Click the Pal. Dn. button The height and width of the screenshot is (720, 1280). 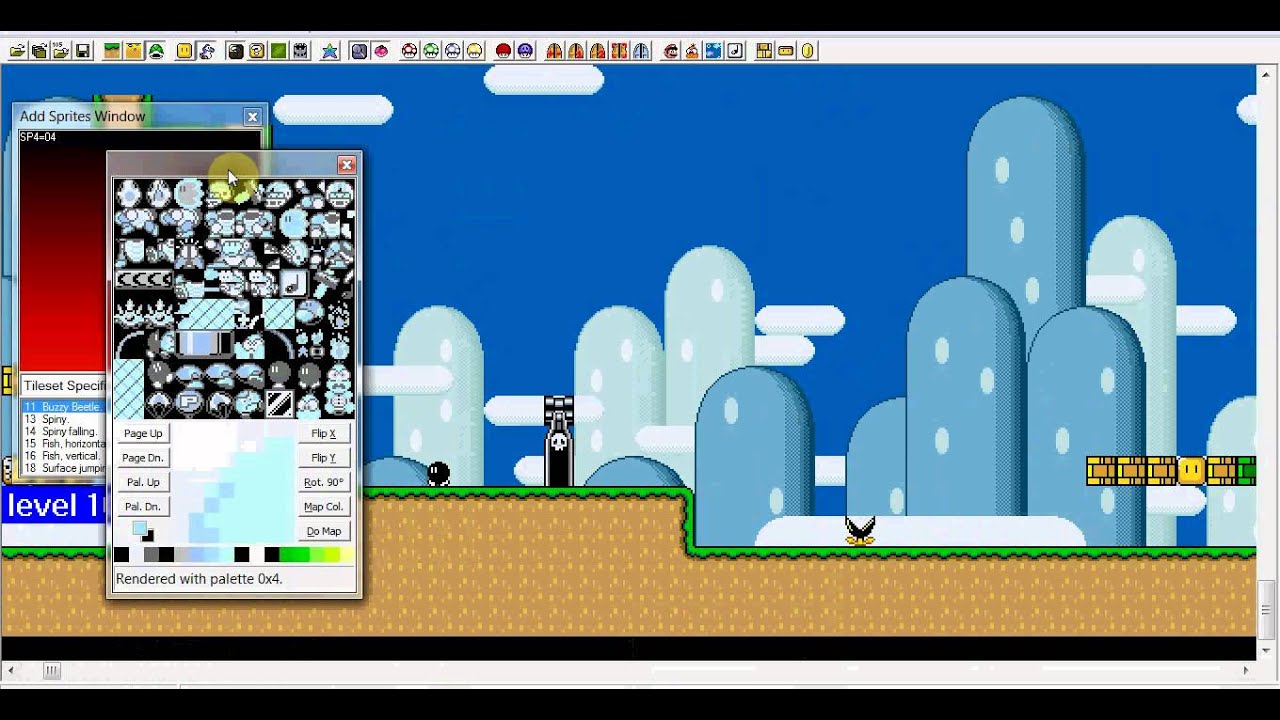[x=143, y=506]
